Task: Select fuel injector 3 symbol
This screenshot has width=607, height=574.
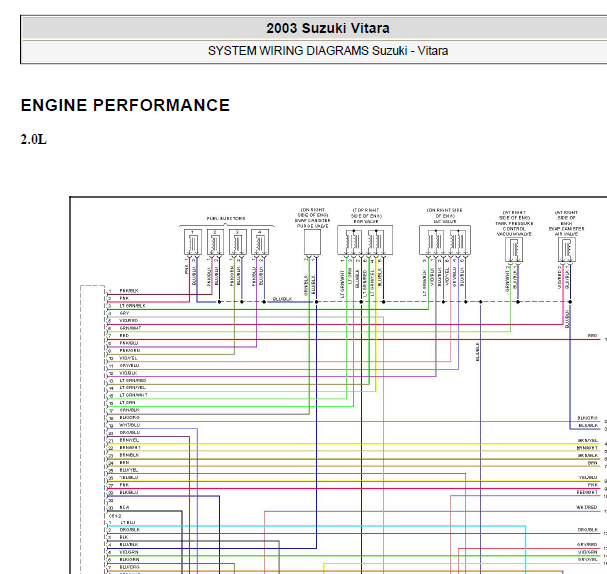Action: tap(238, 242)
